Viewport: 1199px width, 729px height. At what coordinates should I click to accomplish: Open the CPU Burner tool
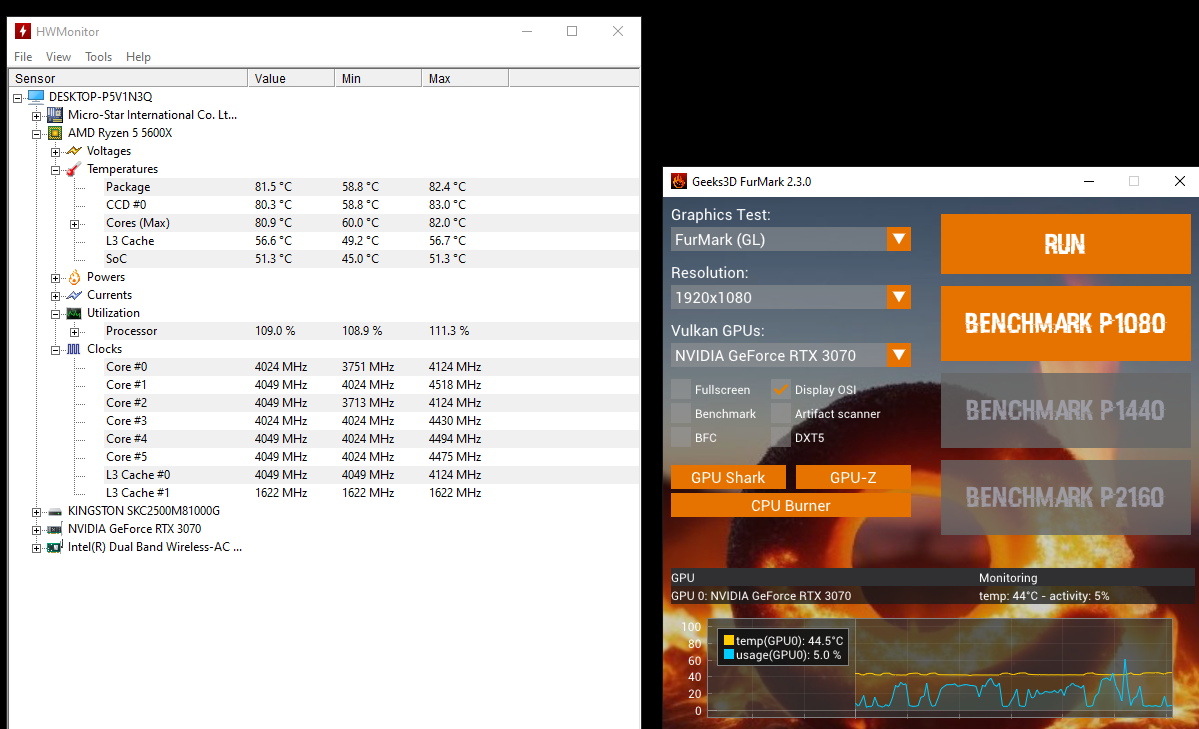[x=791, y=506]
